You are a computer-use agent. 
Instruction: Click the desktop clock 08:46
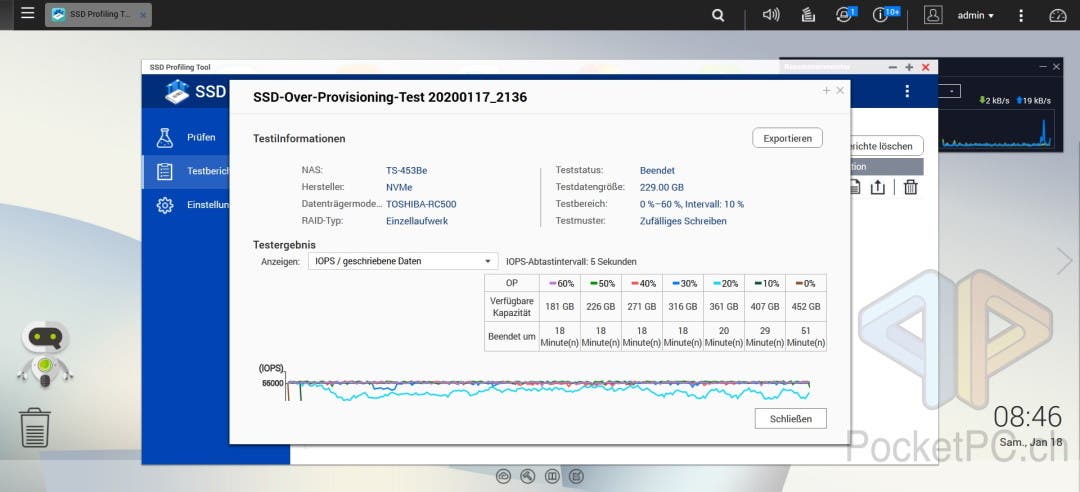click(1028, 417)
